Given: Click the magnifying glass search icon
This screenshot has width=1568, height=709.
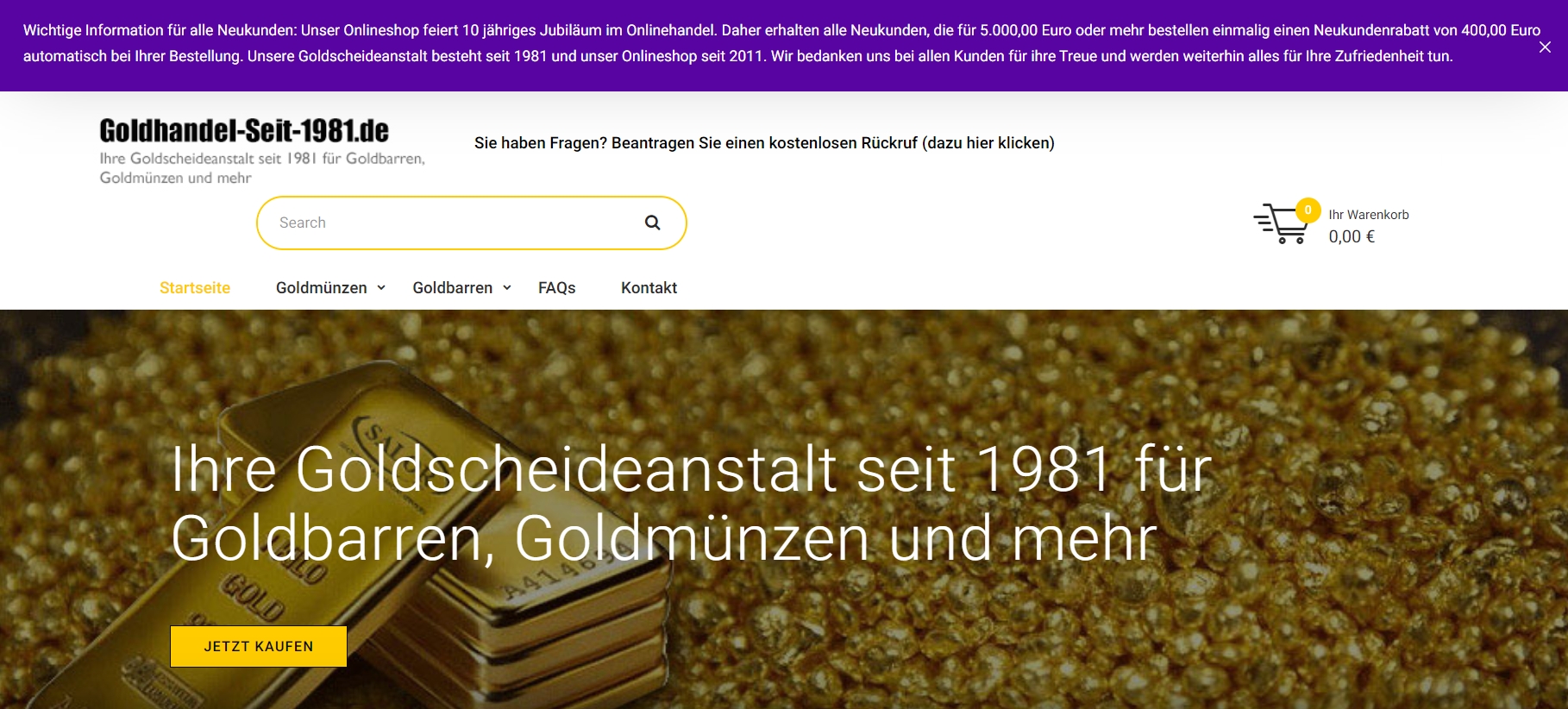Looking at the screenshot, I should [652, 223].
